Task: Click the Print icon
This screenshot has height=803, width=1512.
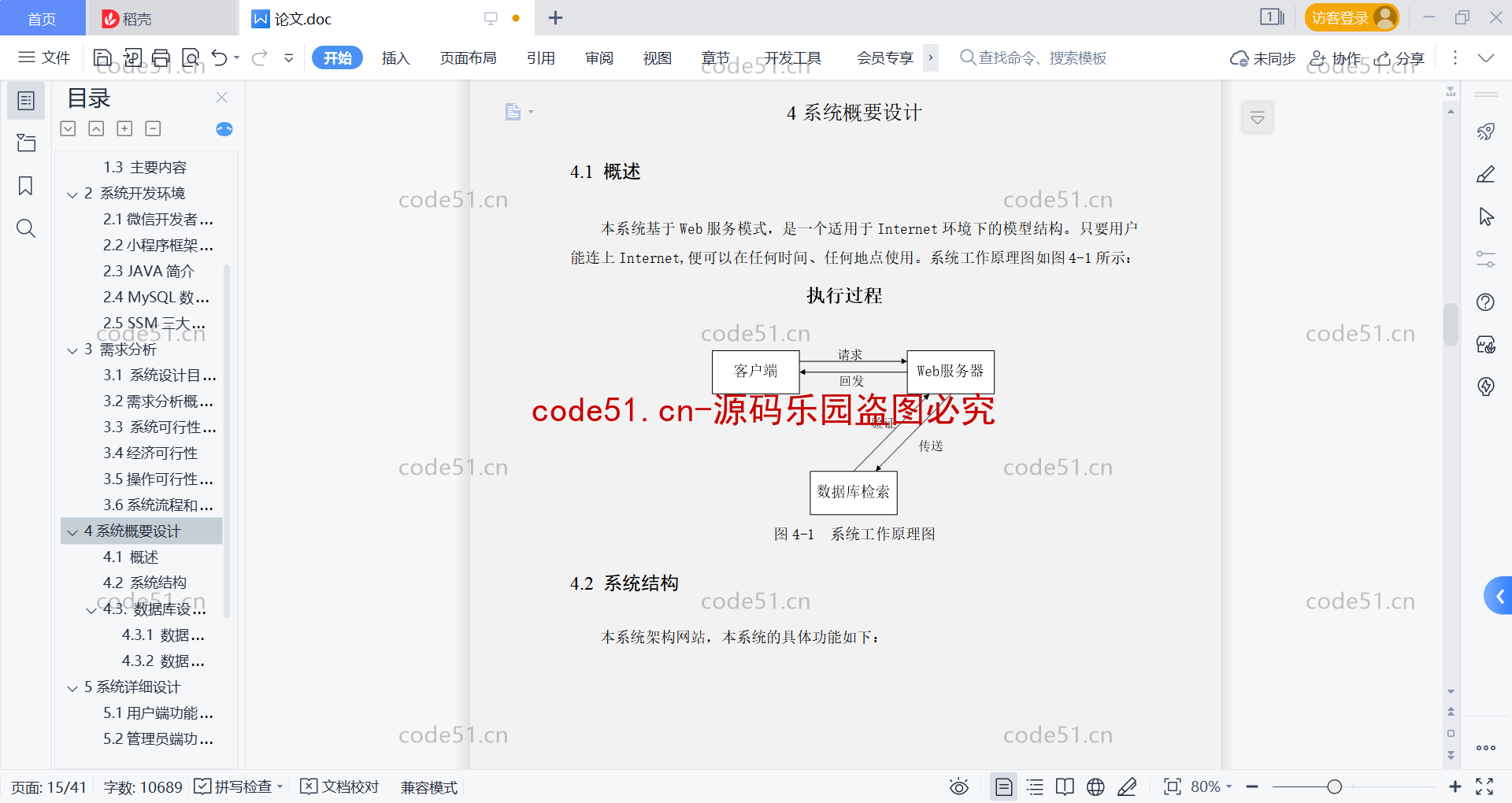Action: [161, 57]
